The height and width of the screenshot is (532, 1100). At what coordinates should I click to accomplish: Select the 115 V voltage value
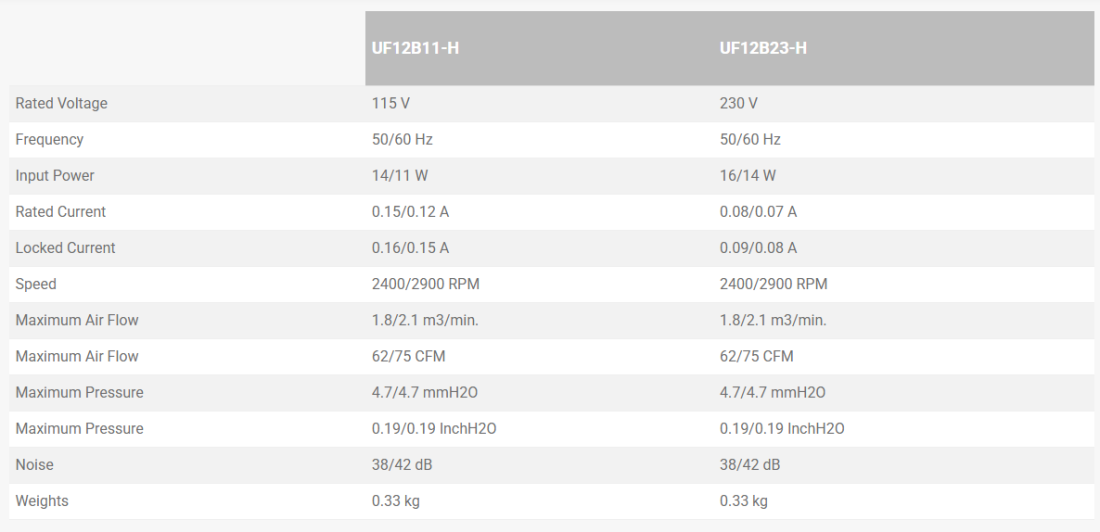coord(391,104)
